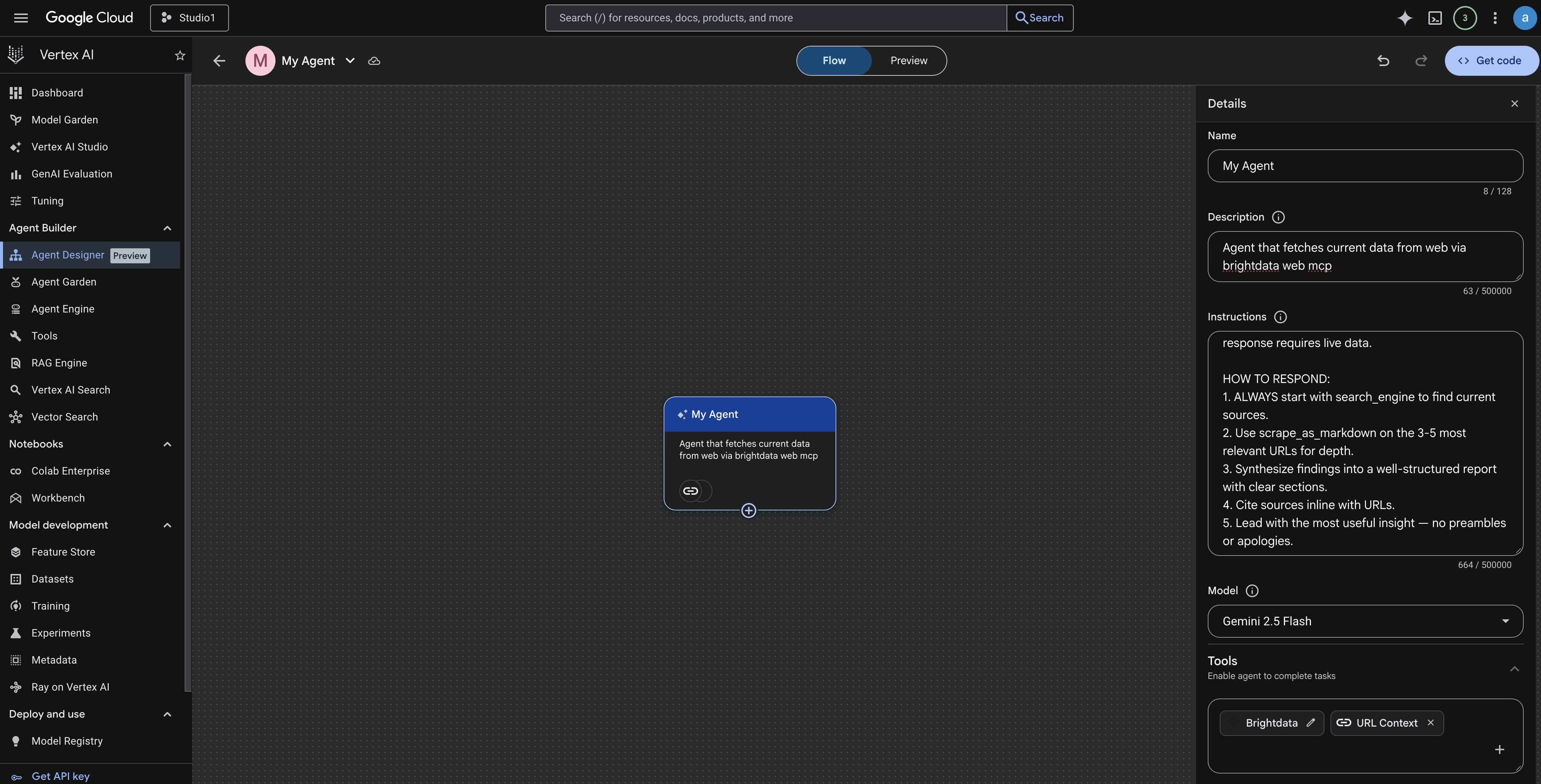The width and height of the screenshot is (1541, 784).
Task: Open the Gemini 2.5 Flash model dropdown
Action: pyautogui.click(x=1506, y=621)
